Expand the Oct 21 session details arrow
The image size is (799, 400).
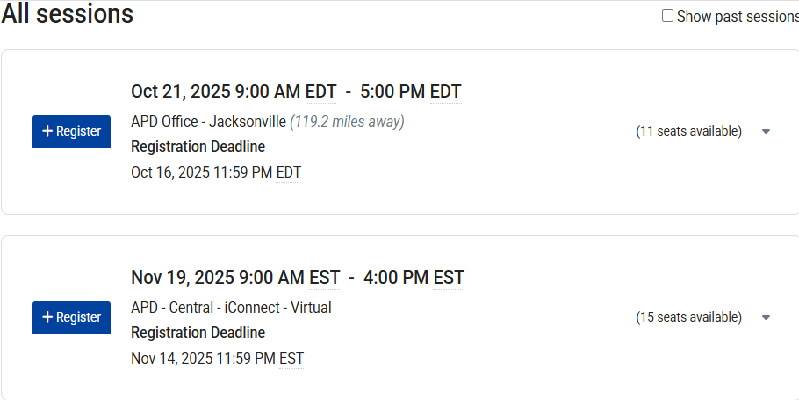(766, 132)
